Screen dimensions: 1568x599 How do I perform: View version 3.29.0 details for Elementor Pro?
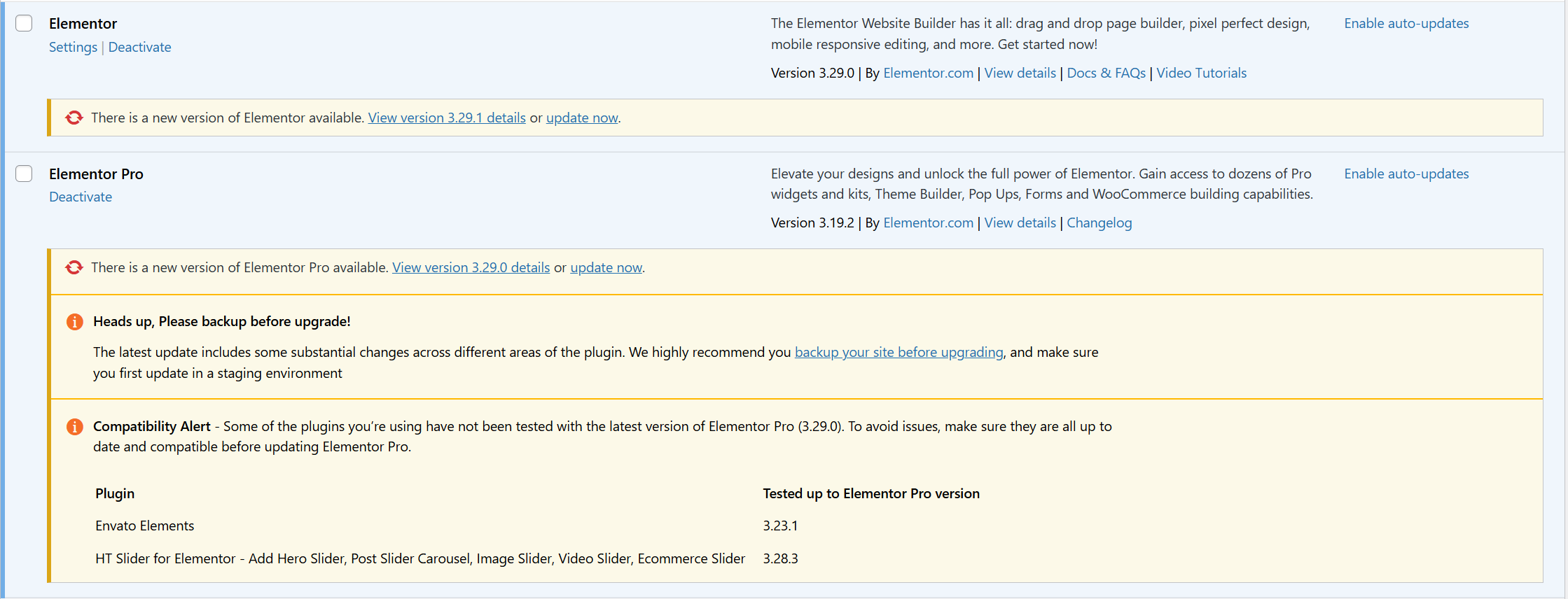(471, 267)
